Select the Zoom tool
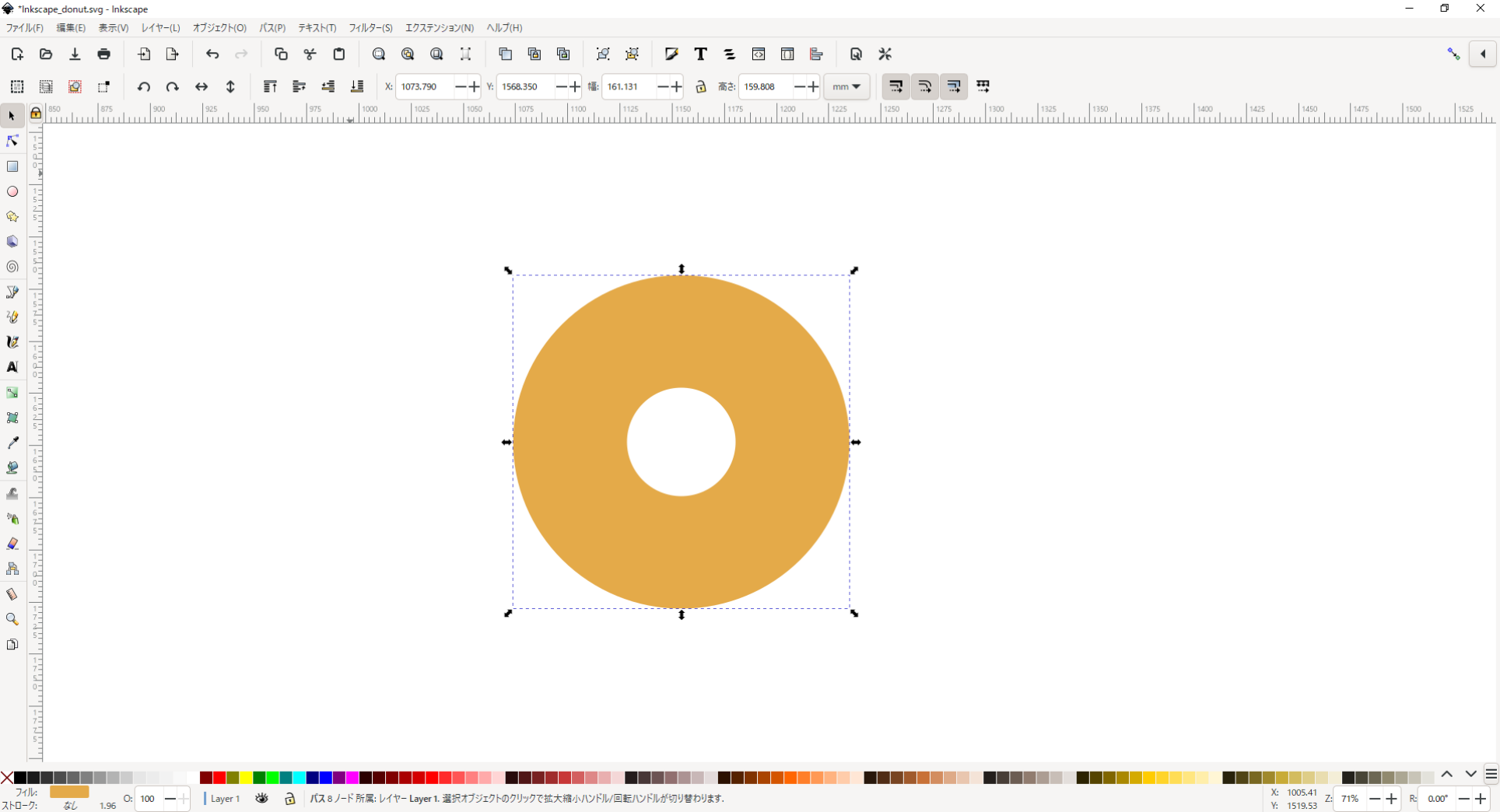This screenshot has height=812, width=1500. point(12,619)
